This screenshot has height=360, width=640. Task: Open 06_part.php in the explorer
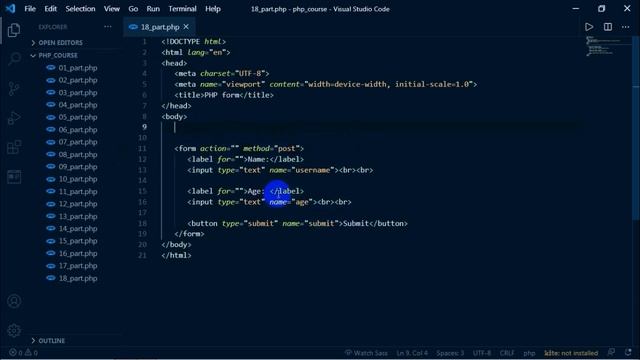pos(78,130)
